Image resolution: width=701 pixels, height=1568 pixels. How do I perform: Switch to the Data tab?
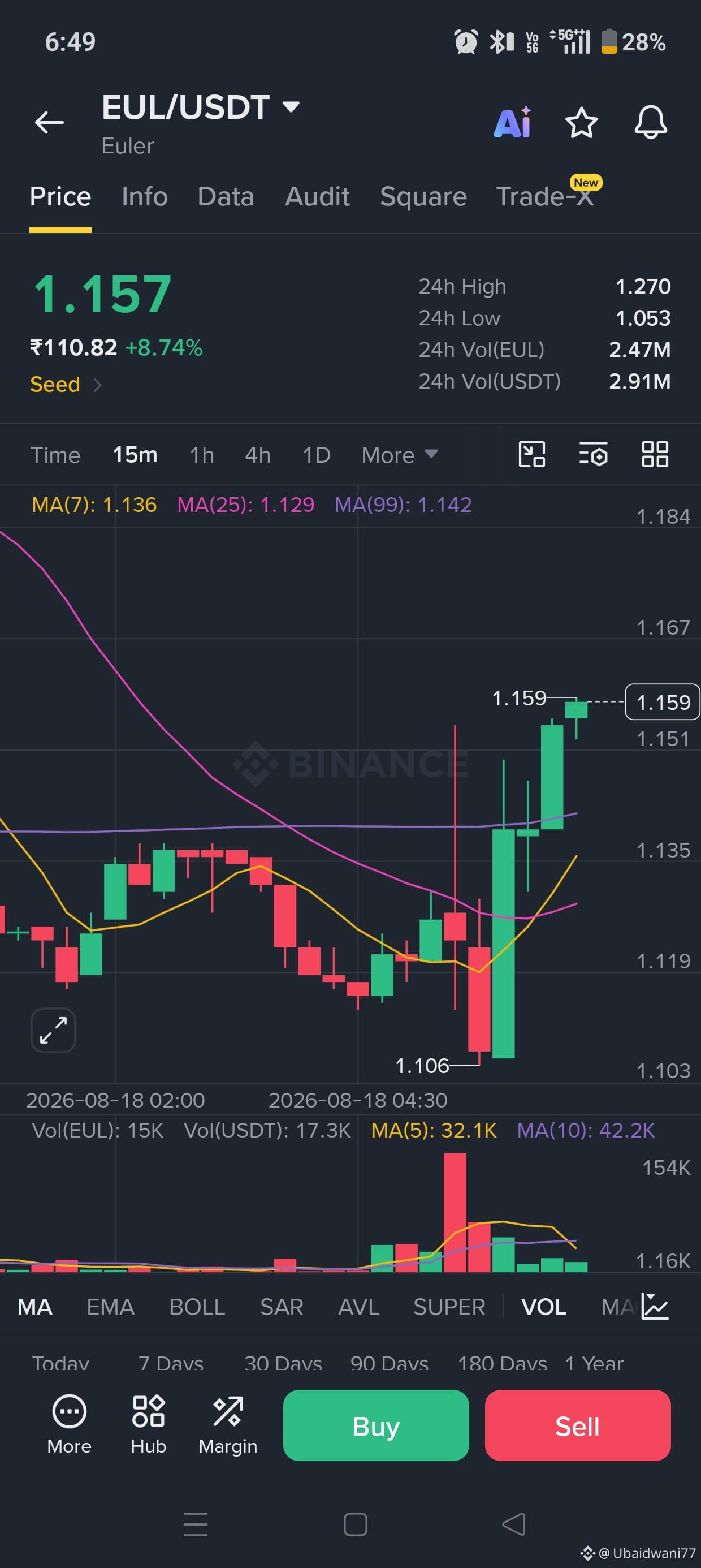(226, 197)
